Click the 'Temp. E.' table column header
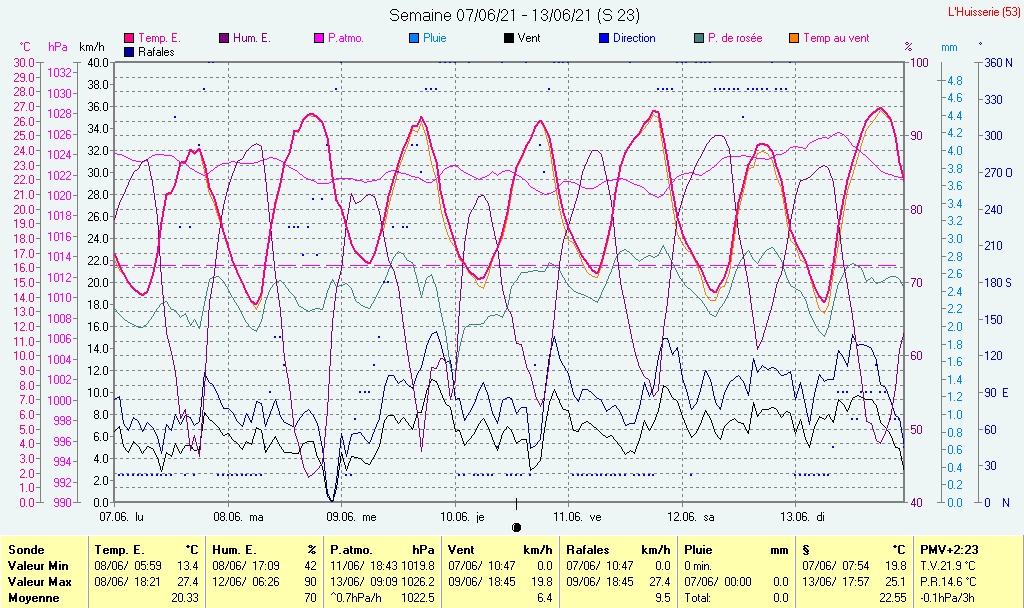1024x608 pixels. (x=120, y=550)
